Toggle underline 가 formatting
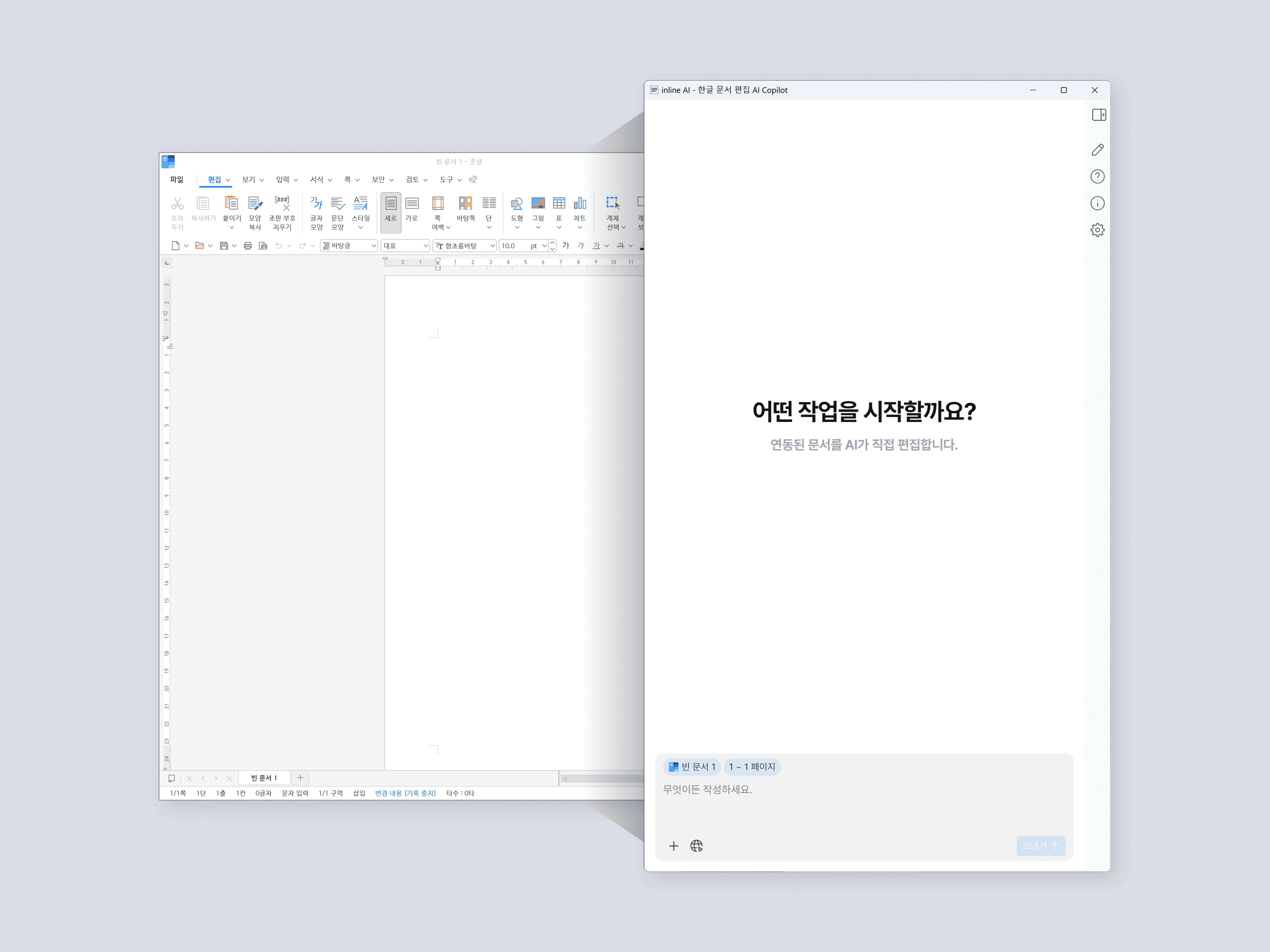1270x952 pixels. point(597,246)
